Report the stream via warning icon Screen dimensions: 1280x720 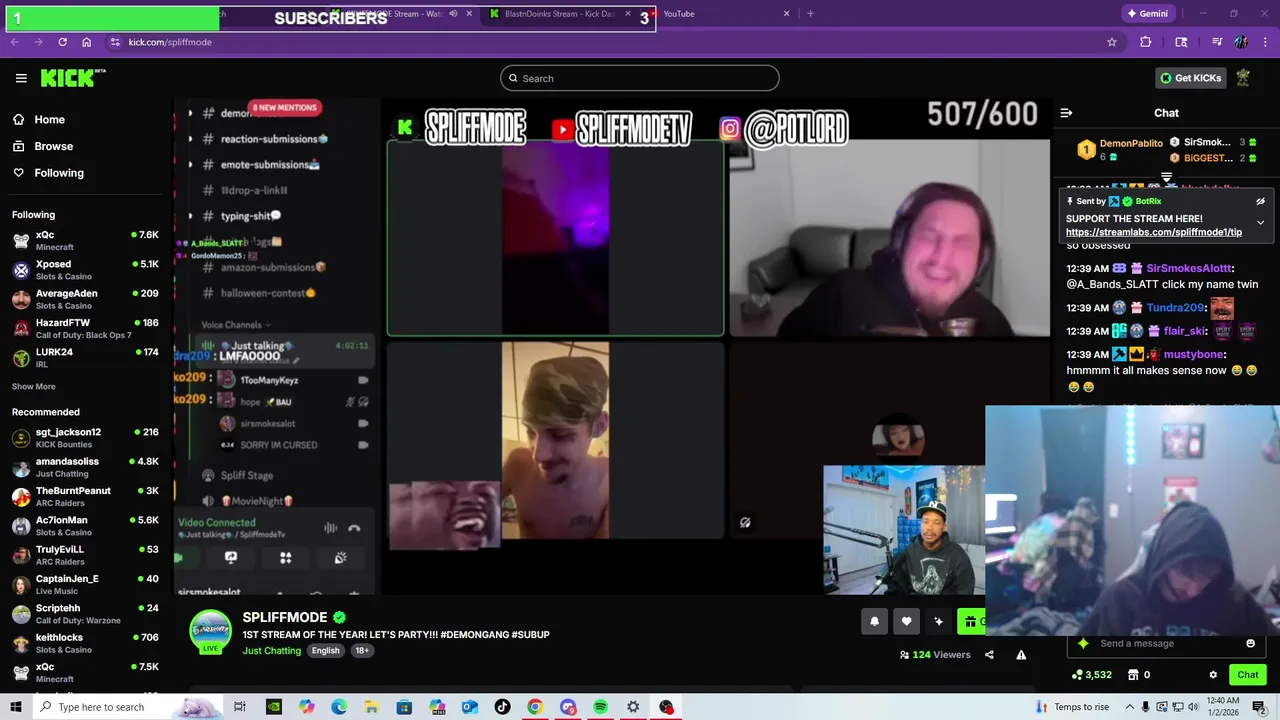click(x=1021, y=655)
